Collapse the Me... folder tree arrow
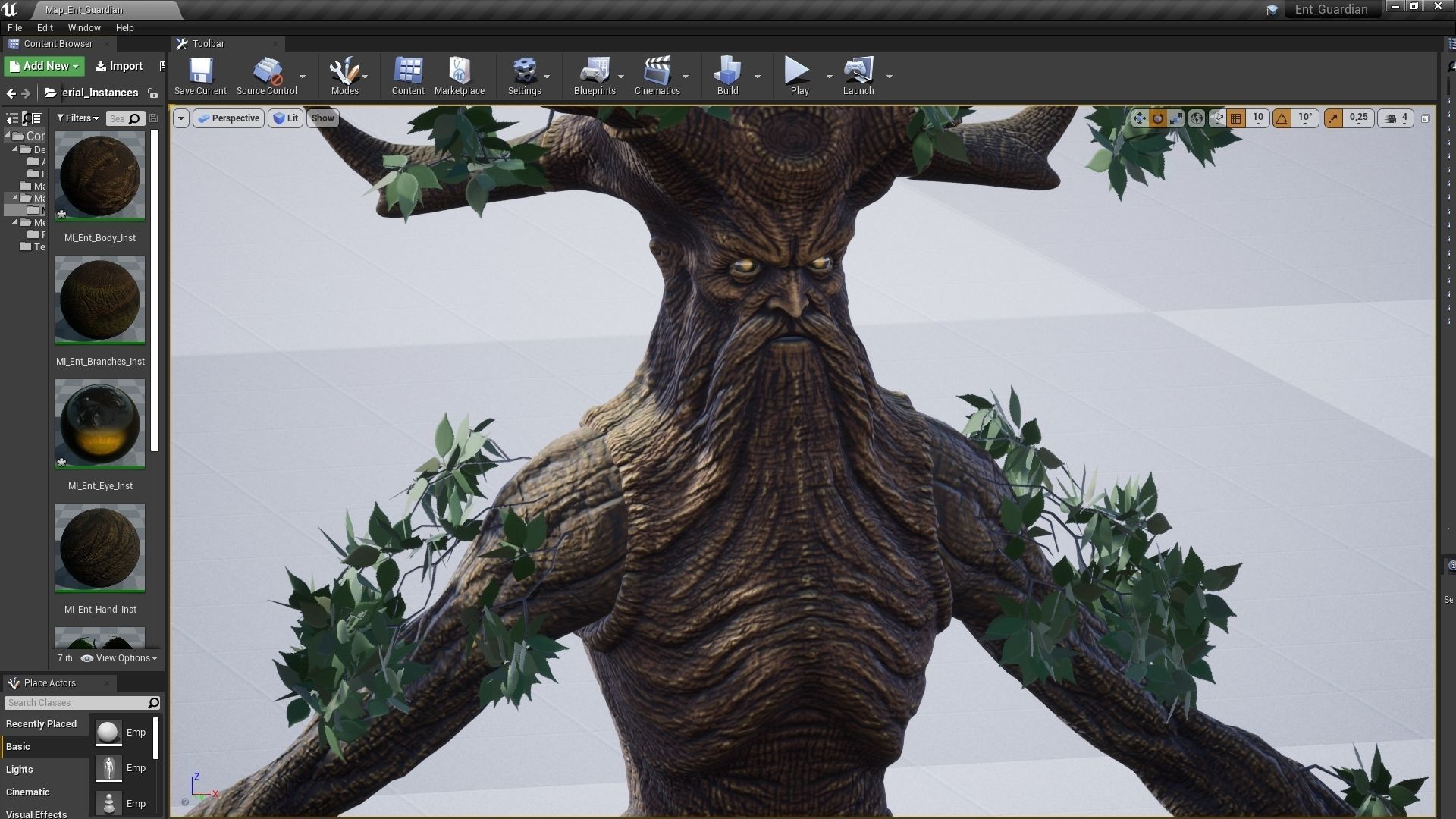This screenshot has width=1456, height=819. [14, 222]
